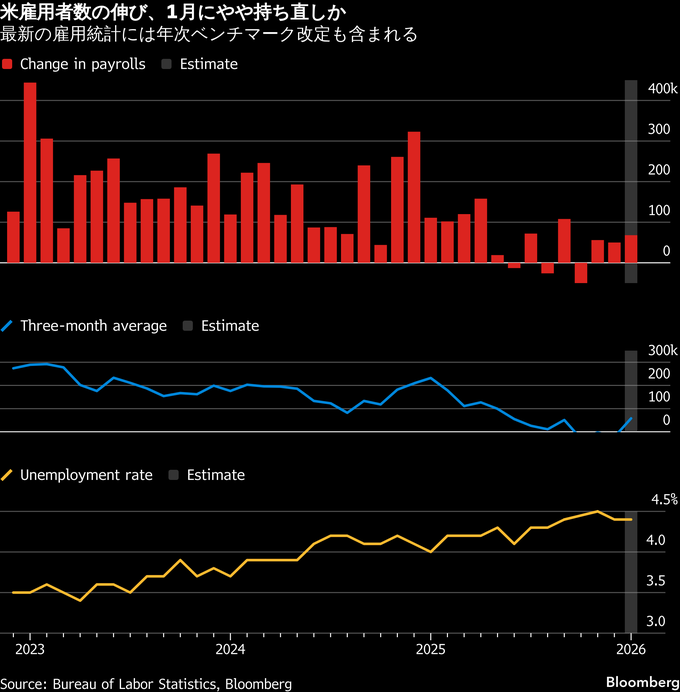Click the blue Three-month average legend line icon
Screen dimensions: 680x692
[x=8, y=326]
